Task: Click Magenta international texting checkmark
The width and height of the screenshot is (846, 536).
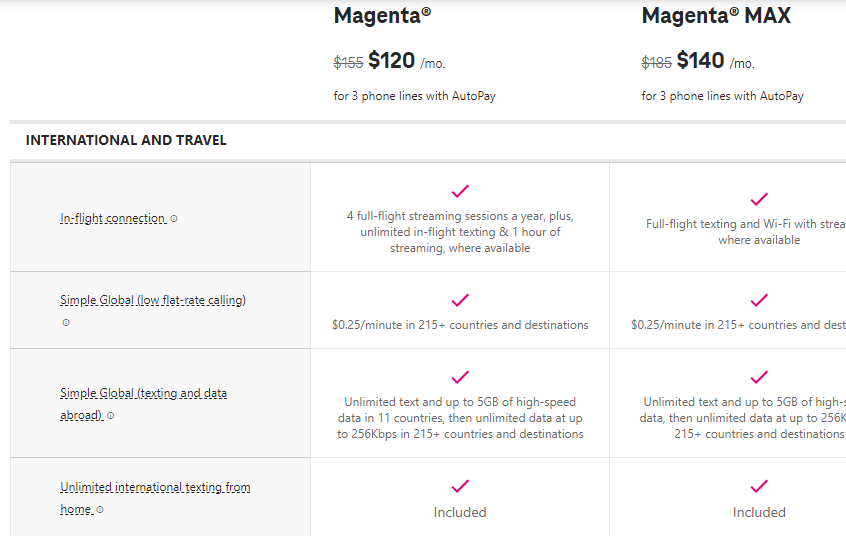Action: (460, 486)
